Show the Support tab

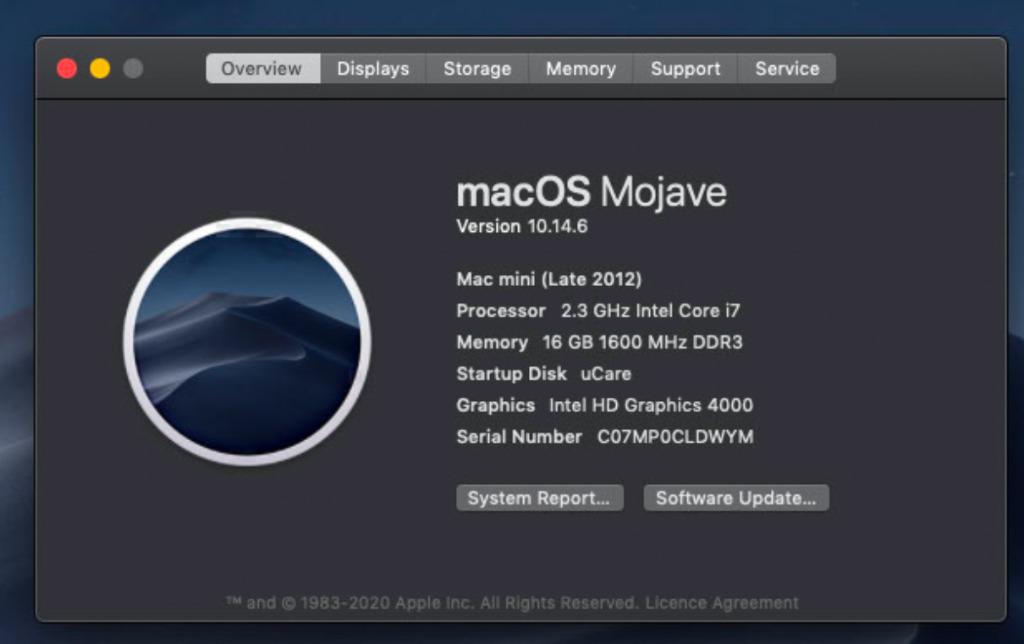pyautogui.click(x=685, y=69)
